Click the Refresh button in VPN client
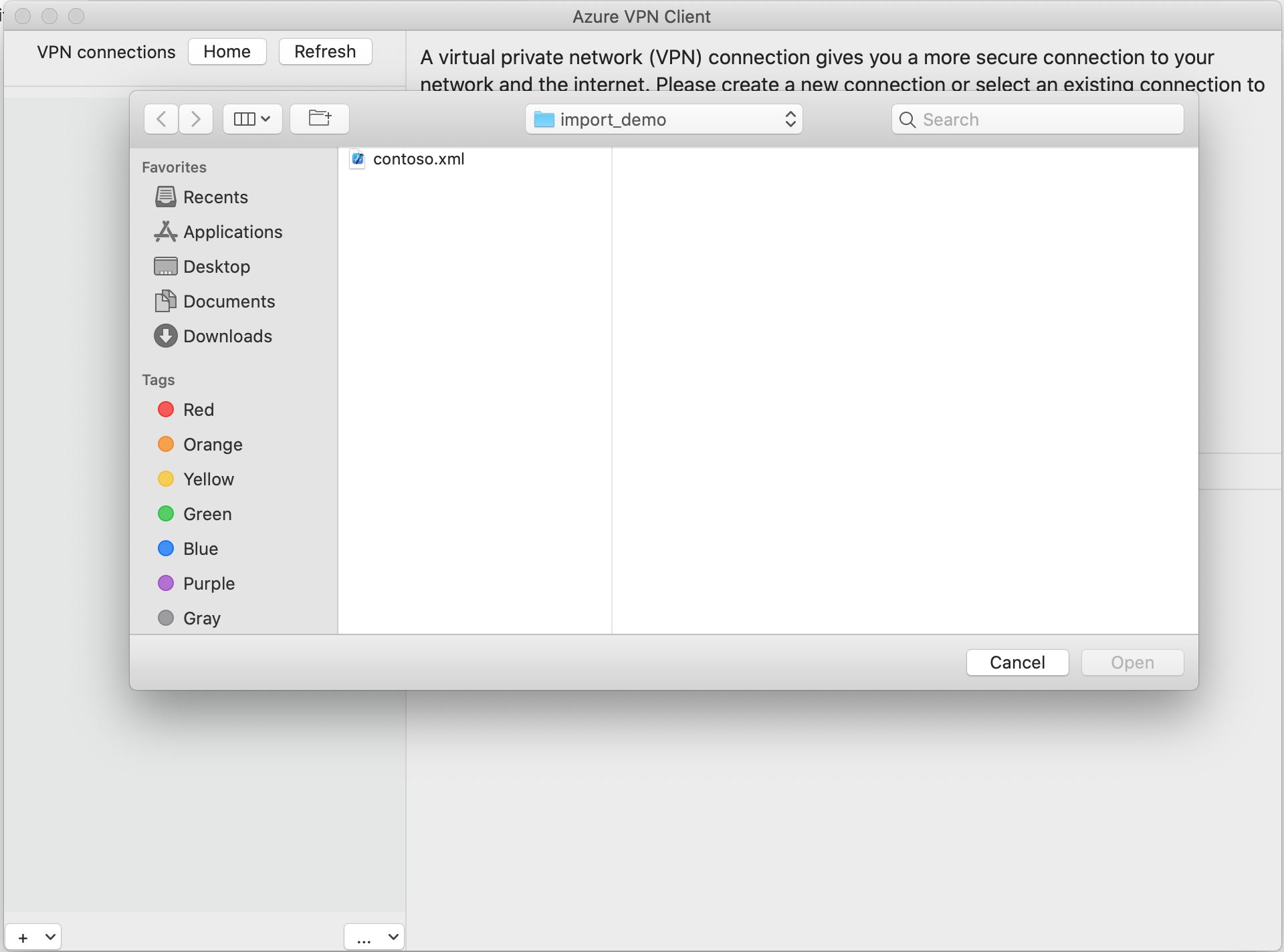The width and height of the screenshot is (1284, 952). click(324, 50)
